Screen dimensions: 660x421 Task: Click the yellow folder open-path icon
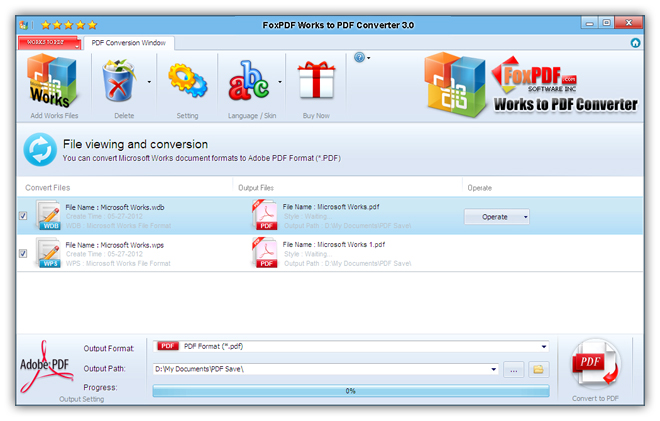[x=538, y=369]
